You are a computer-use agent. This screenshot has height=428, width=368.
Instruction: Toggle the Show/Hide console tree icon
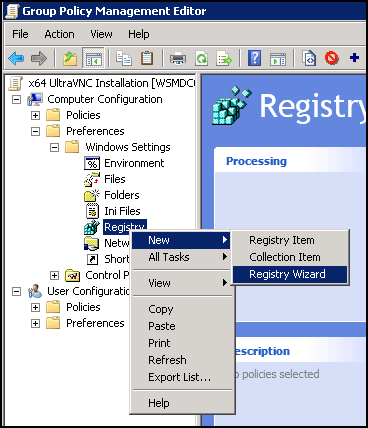click(x=93, y=59)
